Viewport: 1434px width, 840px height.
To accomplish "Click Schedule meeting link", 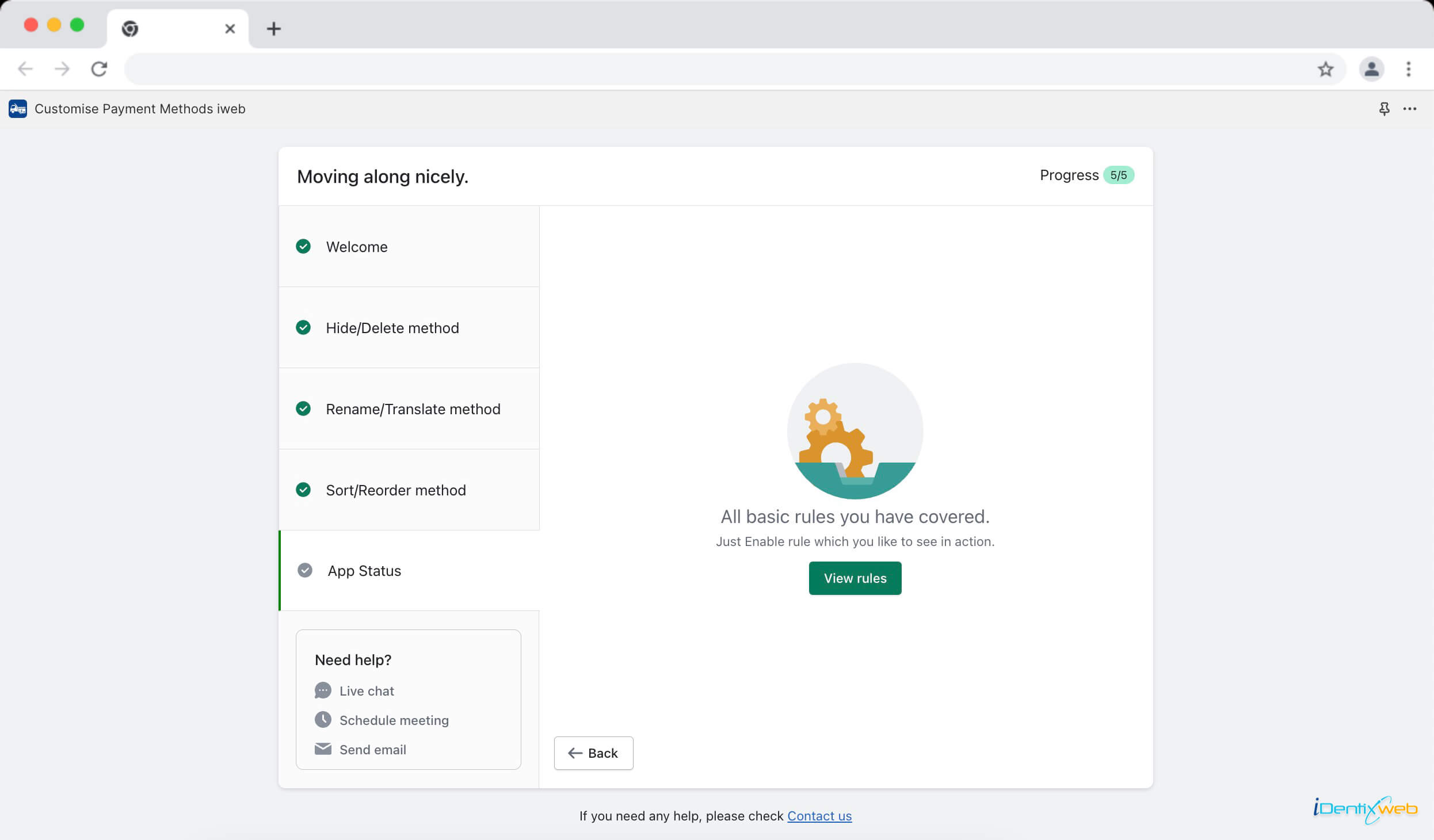I will [x=394, y=720].
